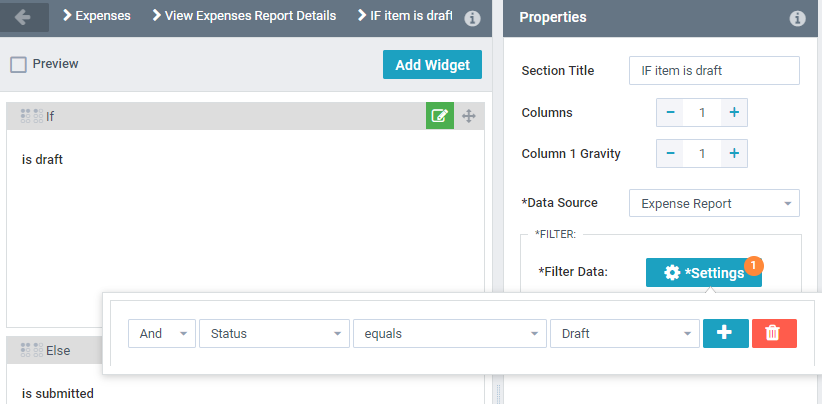Screen dimensions: 822x404
Task: Click the info icon in breadcrumb bar
Action: (473, 18)
